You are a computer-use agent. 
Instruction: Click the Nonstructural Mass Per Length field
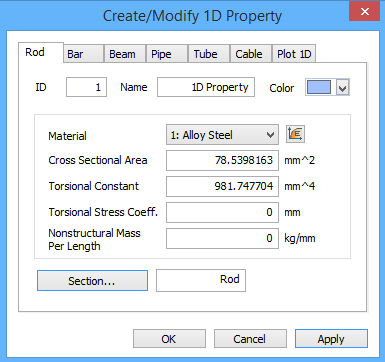click(x=222, y=238)
